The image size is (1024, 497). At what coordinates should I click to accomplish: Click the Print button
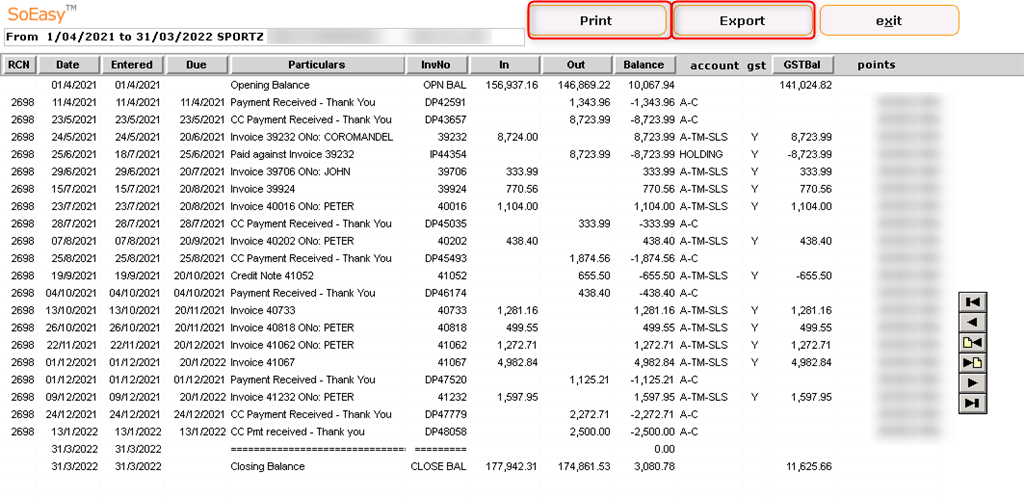(596, 21)
